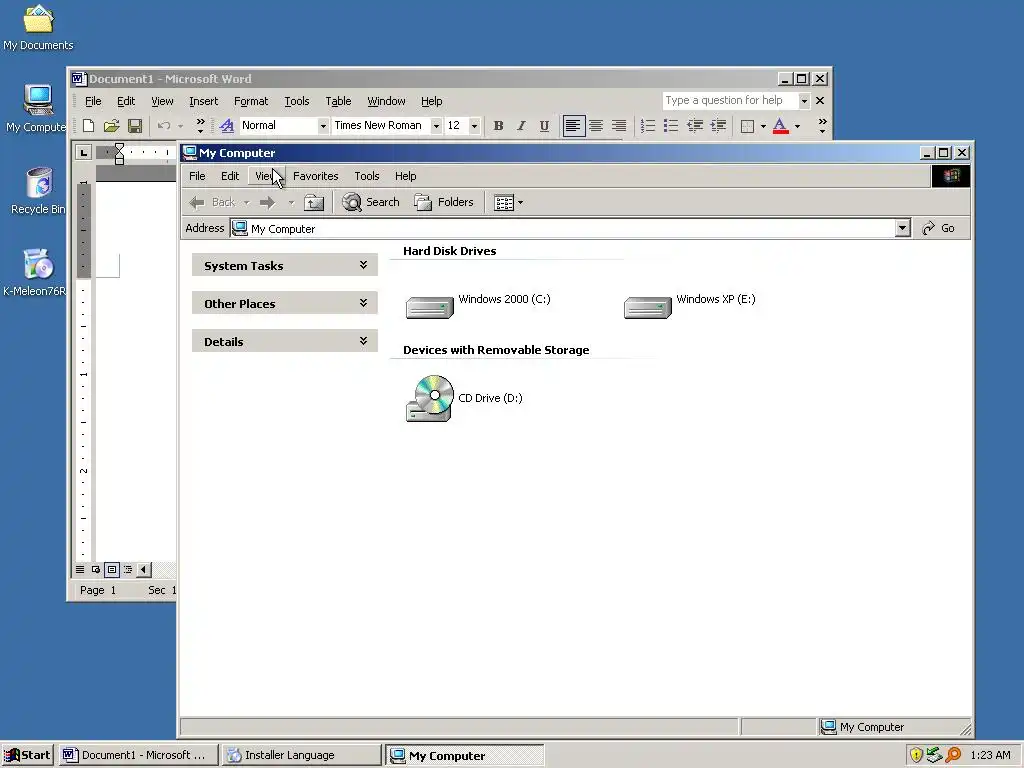Open Styles and Formatting icon in Word
Viewport: 1024px width, 768px height.
pyautogui.click(x=227, y=125)
